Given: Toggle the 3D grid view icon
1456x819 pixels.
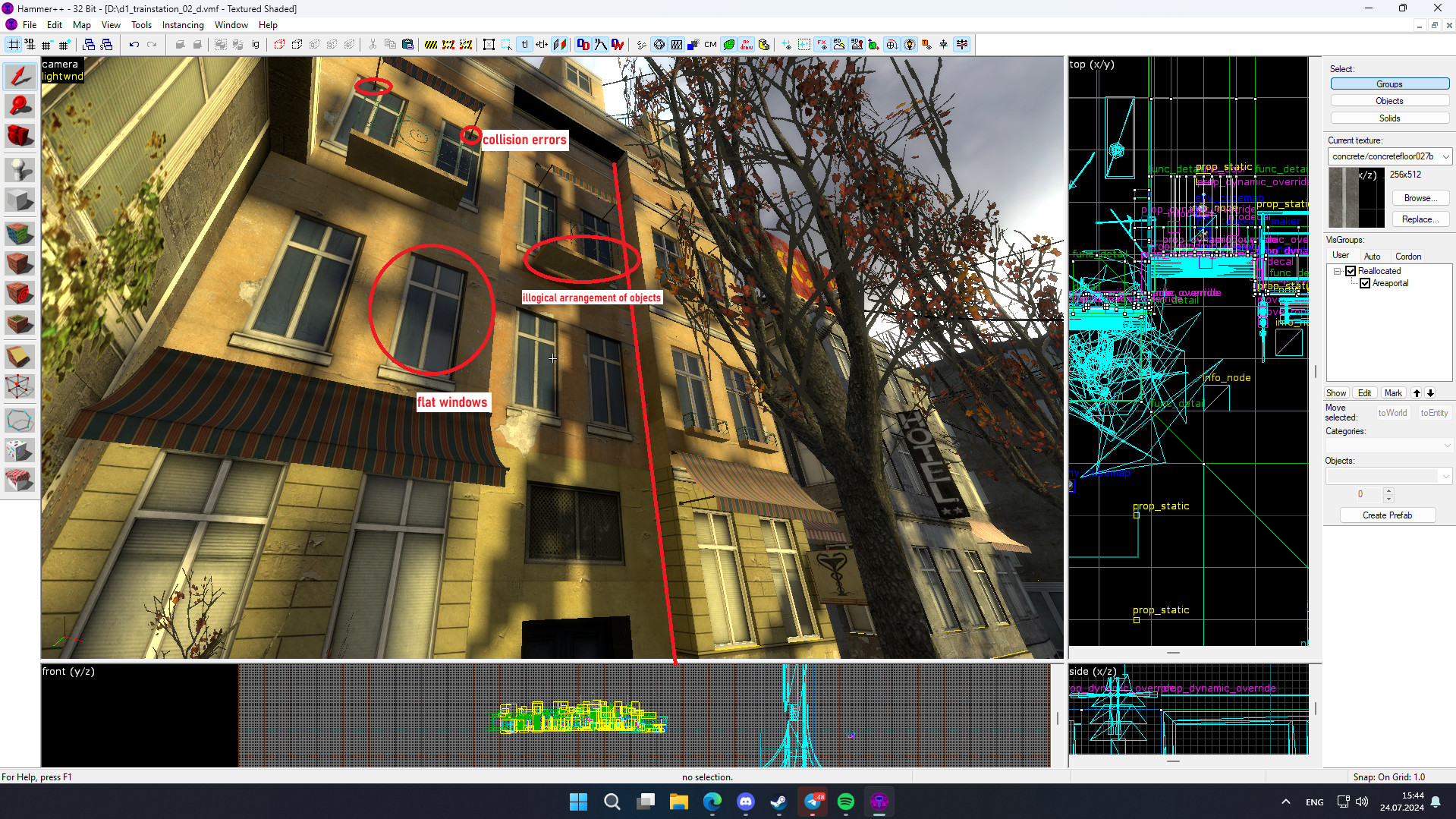Looking at the screenshot, I should pyautogui.click(x=30, y=45).
